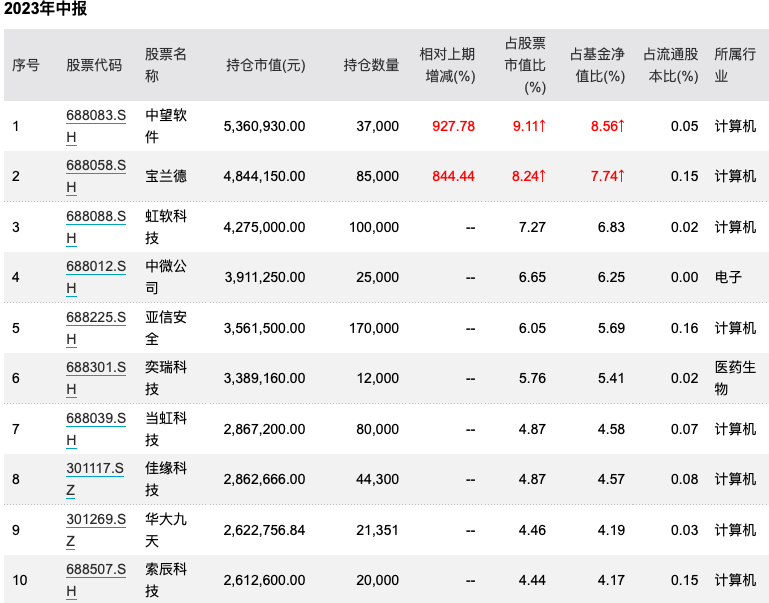The height and width of the screenshot is (603, 769).
Task: Click stock value ratio 4.44
Action: [x=532, y=580]
